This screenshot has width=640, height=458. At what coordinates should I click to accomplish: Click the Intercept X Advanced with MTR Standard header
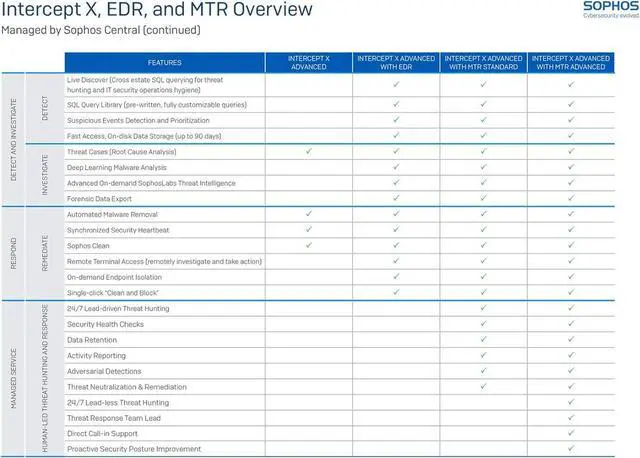(483, 61)
